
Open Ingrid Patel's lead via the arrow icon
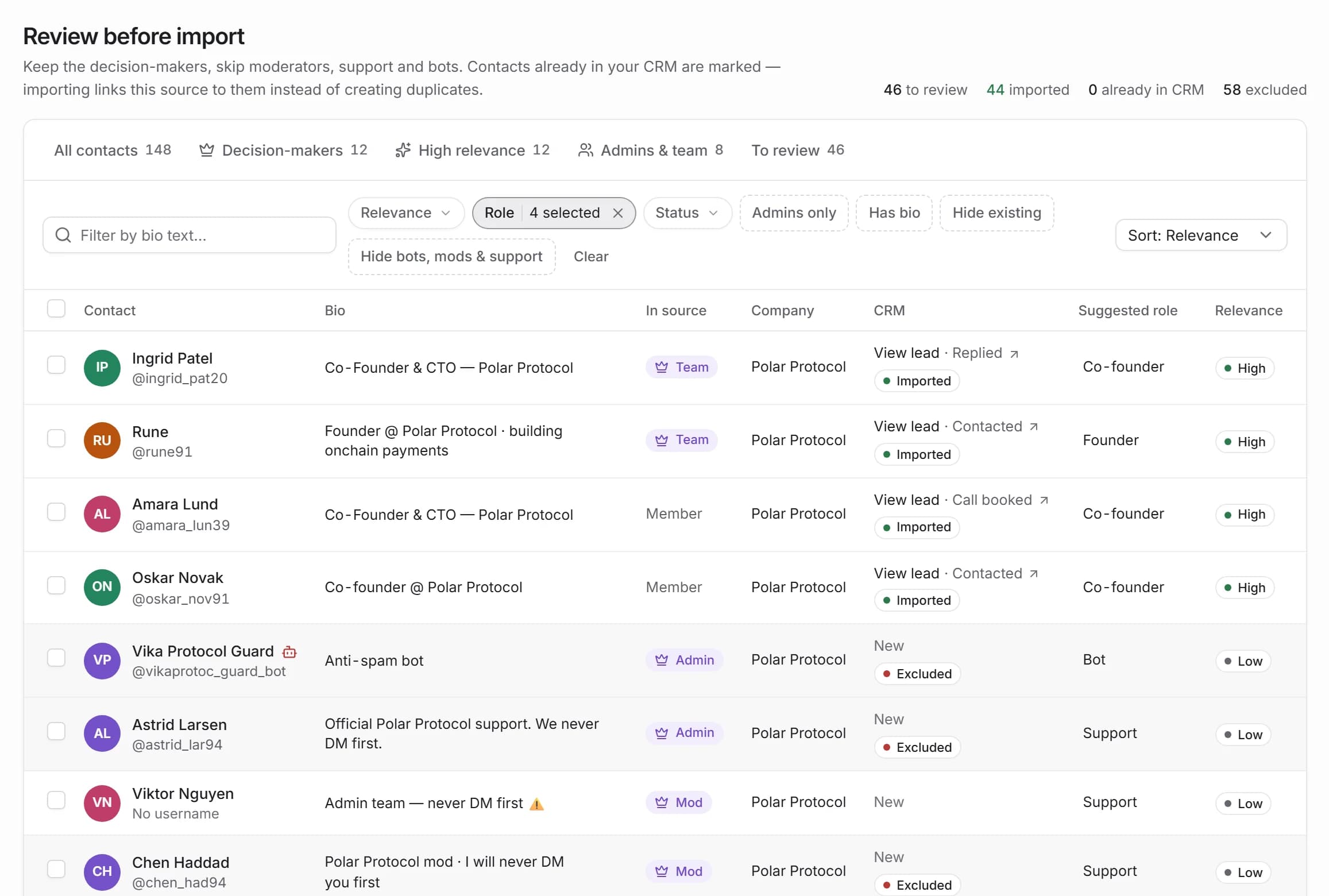1014,354
